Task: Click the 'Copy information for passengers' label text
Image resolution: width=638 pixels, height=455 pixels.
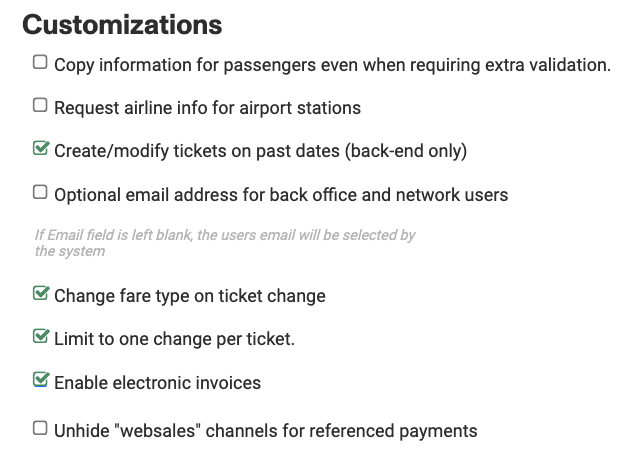Action: [331, 65]
